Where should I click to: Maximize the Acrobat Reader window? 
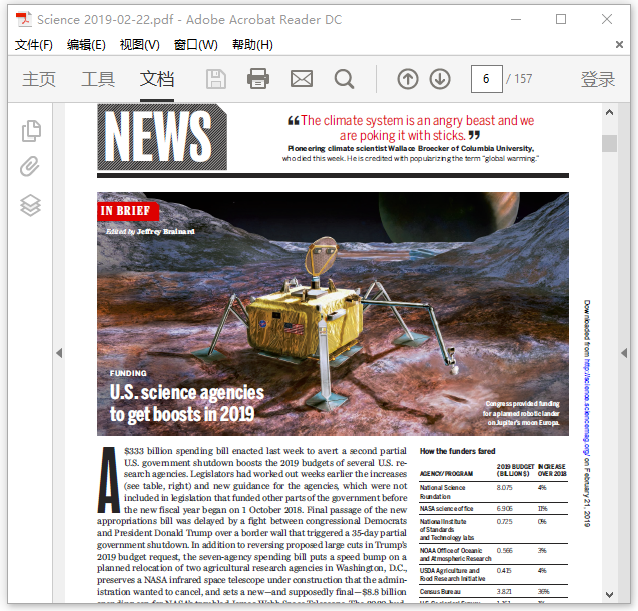pyautogui.click(x=561, y=19)
